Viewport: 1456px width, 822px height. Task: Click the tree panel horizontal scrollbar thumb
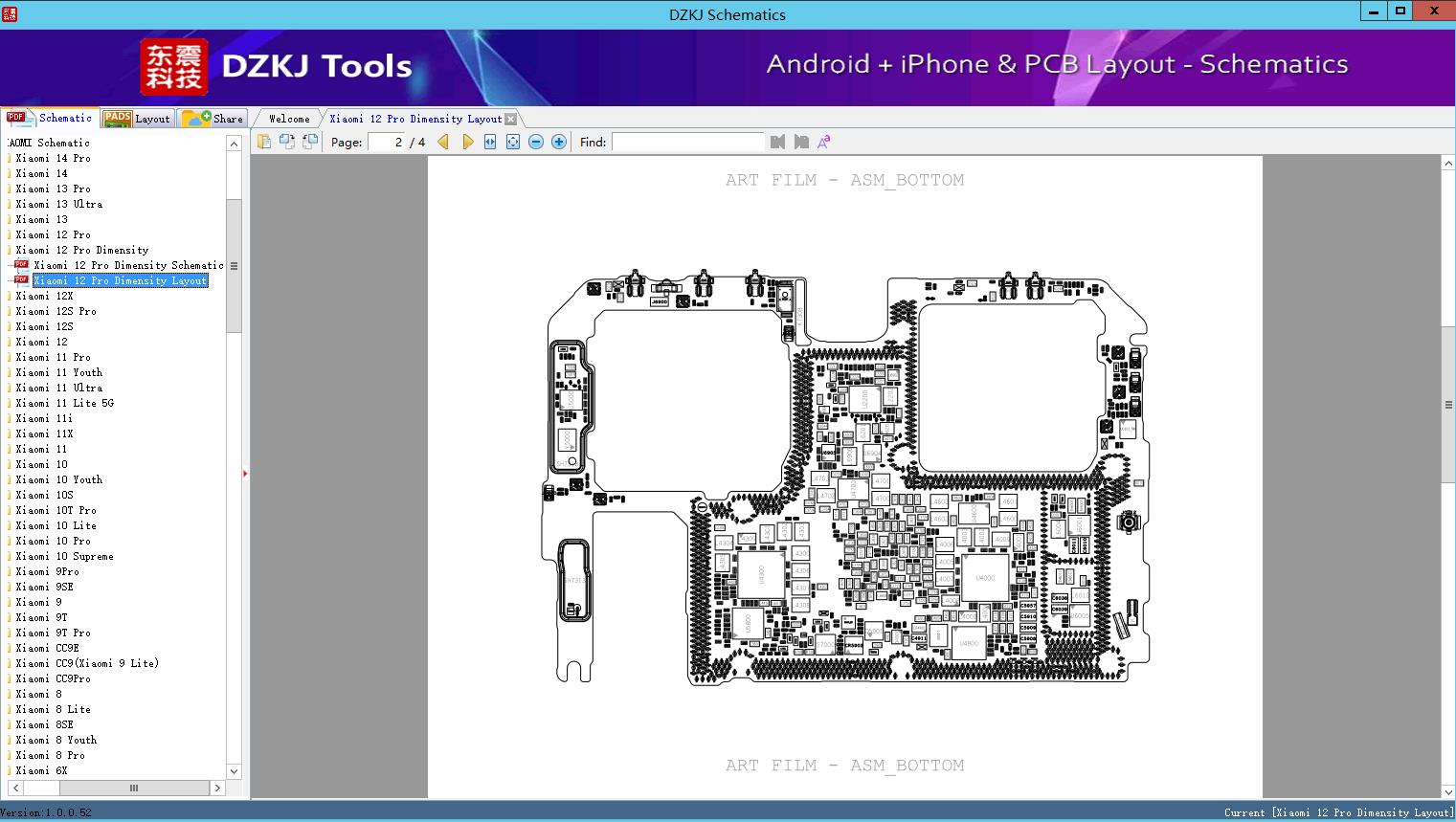click(134, 789)
